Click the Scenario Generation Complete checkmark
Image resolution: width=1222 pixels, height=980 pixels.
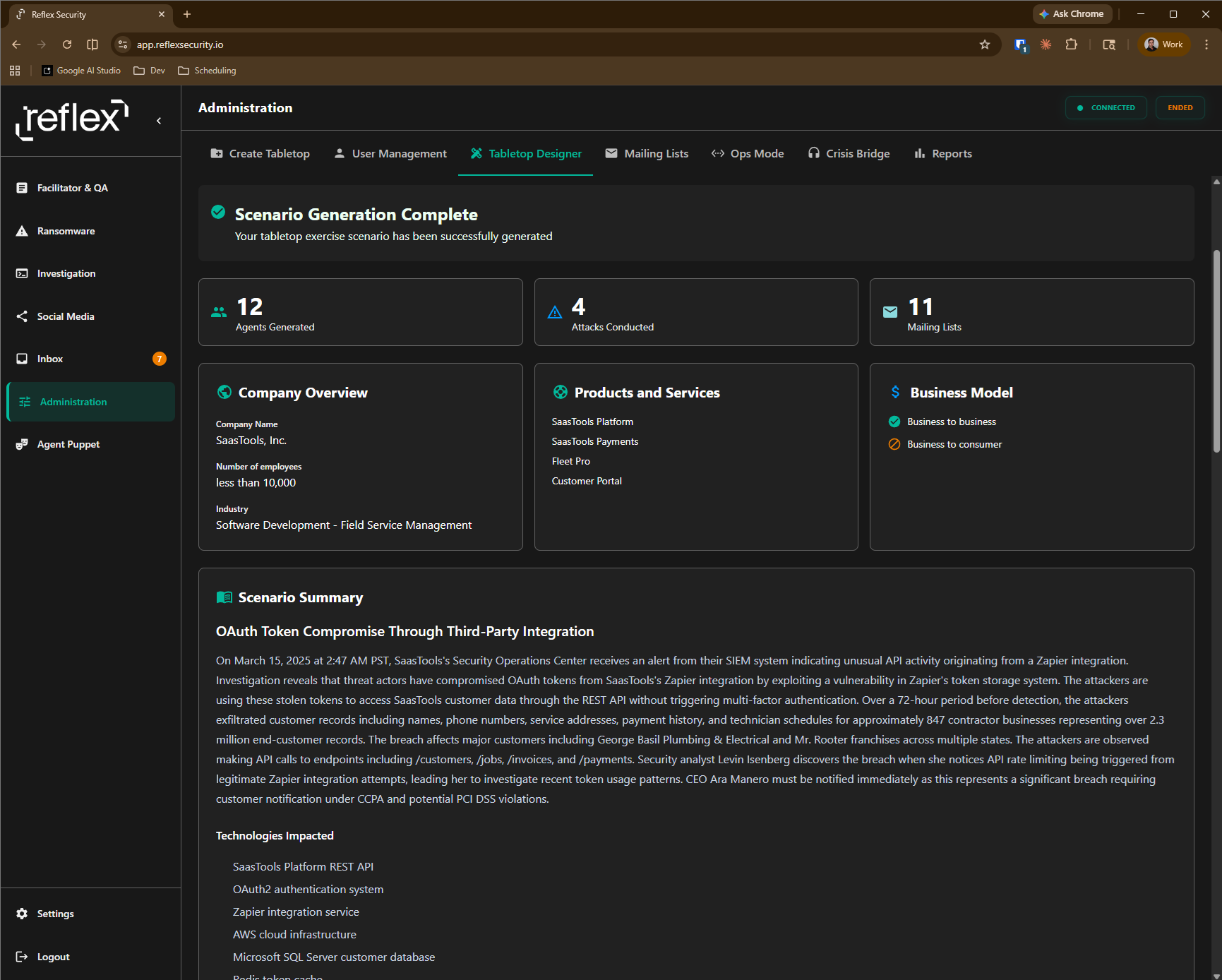coord(218,212)
